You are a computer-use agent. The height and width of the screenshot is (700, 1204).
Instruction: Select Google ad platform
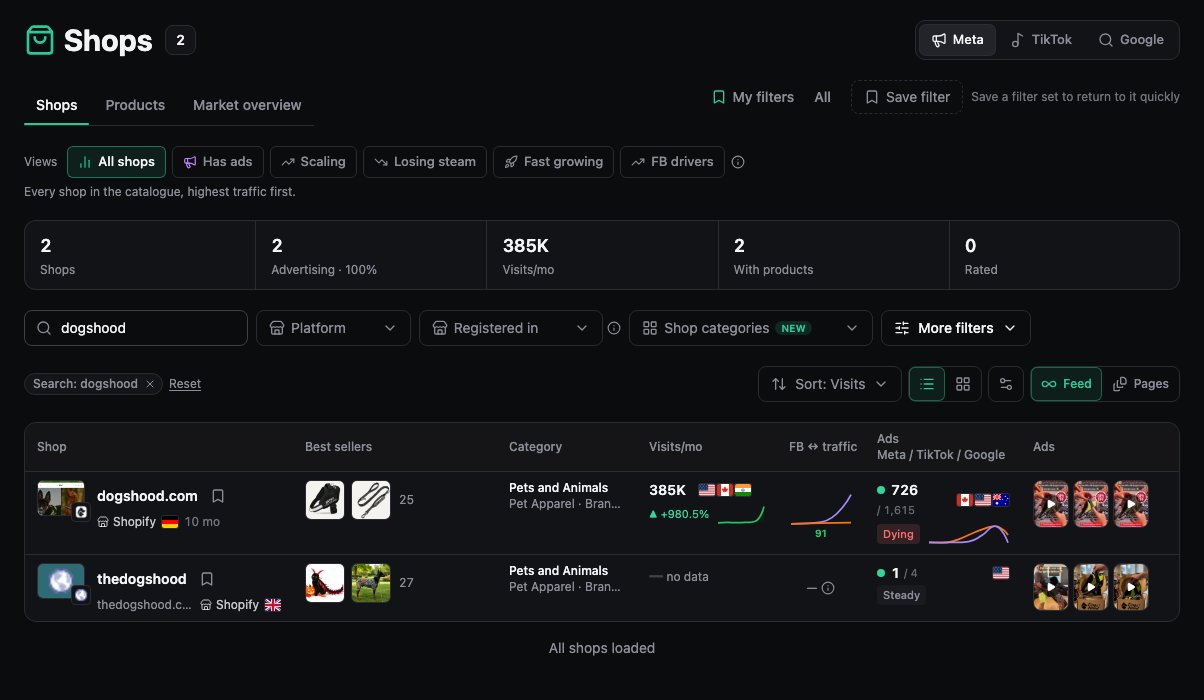[x=1131, y=40]
